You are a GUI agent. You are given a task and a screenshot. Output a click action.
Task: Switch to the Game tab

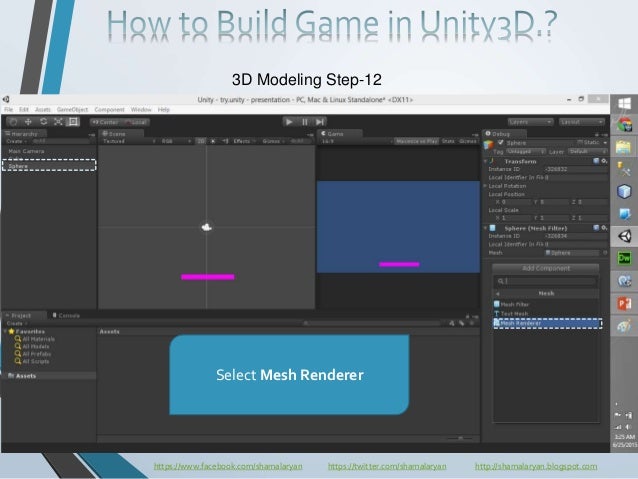pyautogui.click(x=339, y=133)
